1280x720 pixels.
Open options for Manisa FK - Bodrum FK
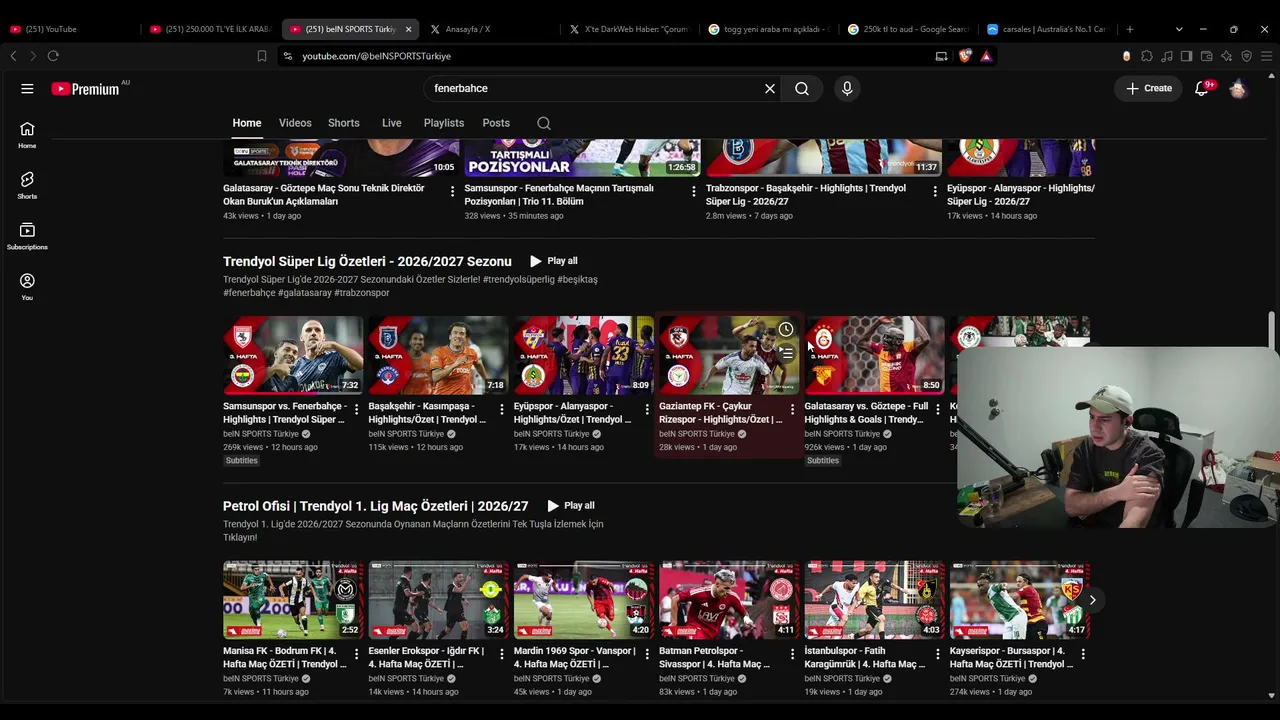point(356,654)
